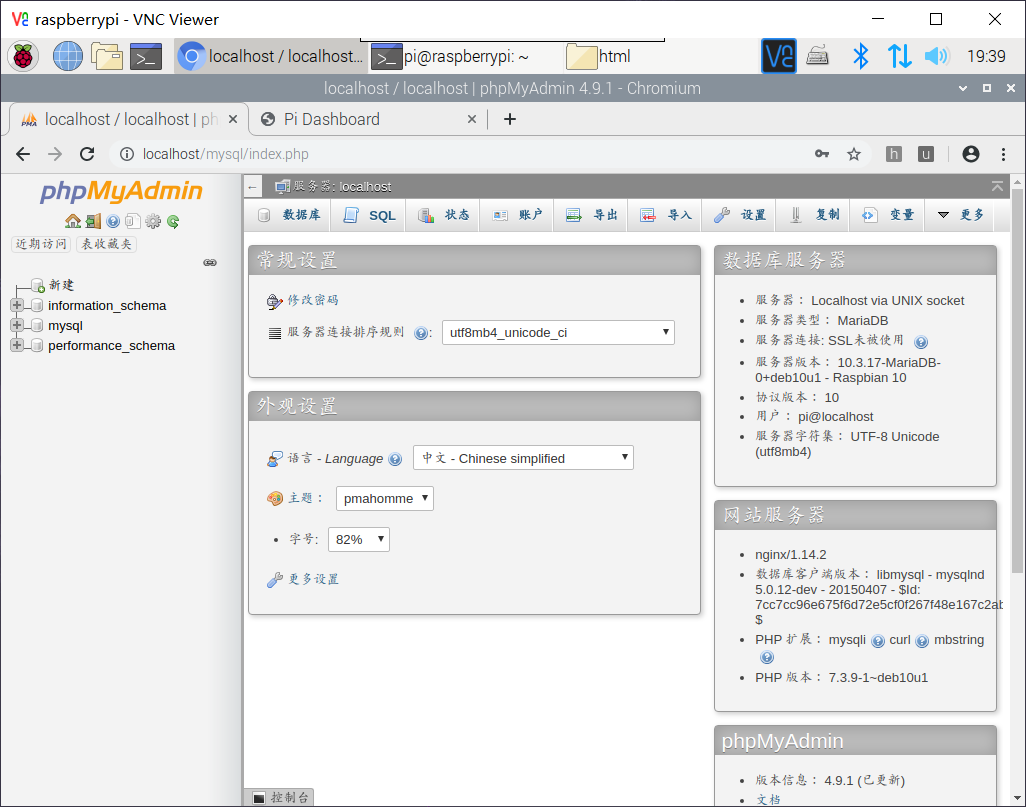This screenshot has height=807, width=1026.
Task: Go to the 导入 tab
Action: point(665,215)
